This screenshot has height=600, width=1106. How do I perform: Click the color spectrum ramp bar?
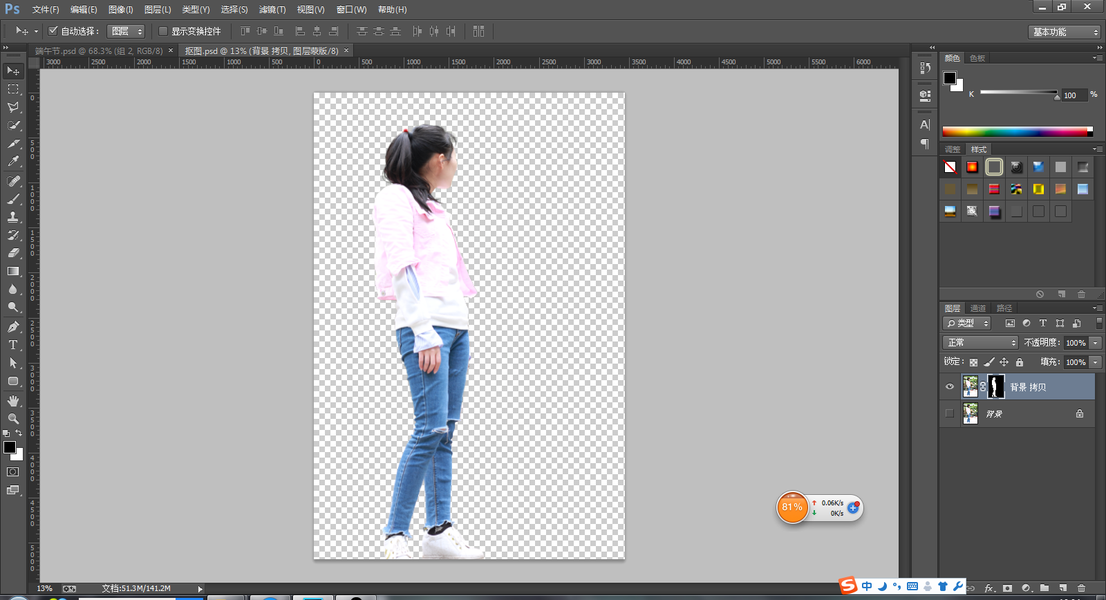pos(1017,132)
